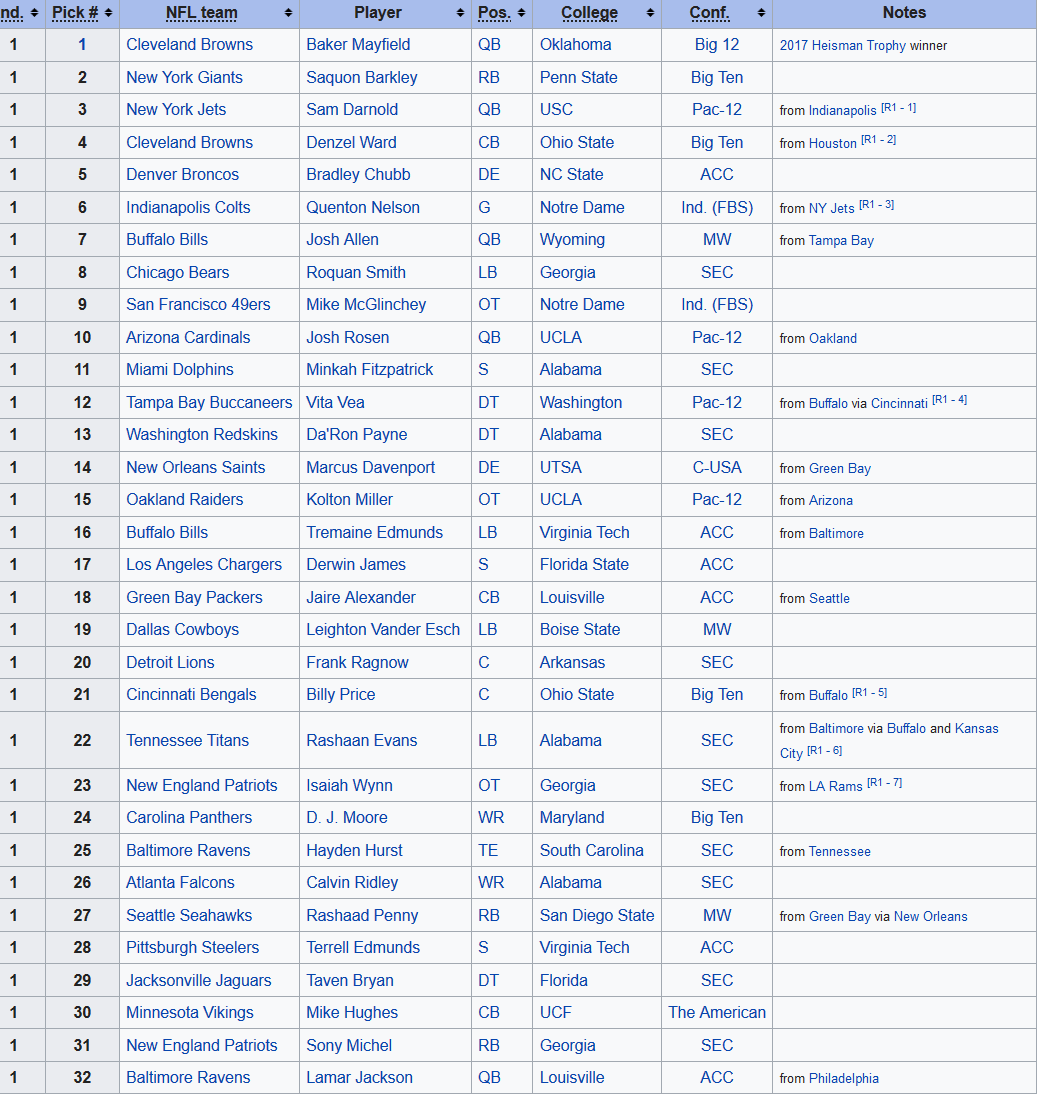This screenshot has width=1047, height=1094.
Task: Open the R1 - 3 footnote reference
Action: [877, 205]
